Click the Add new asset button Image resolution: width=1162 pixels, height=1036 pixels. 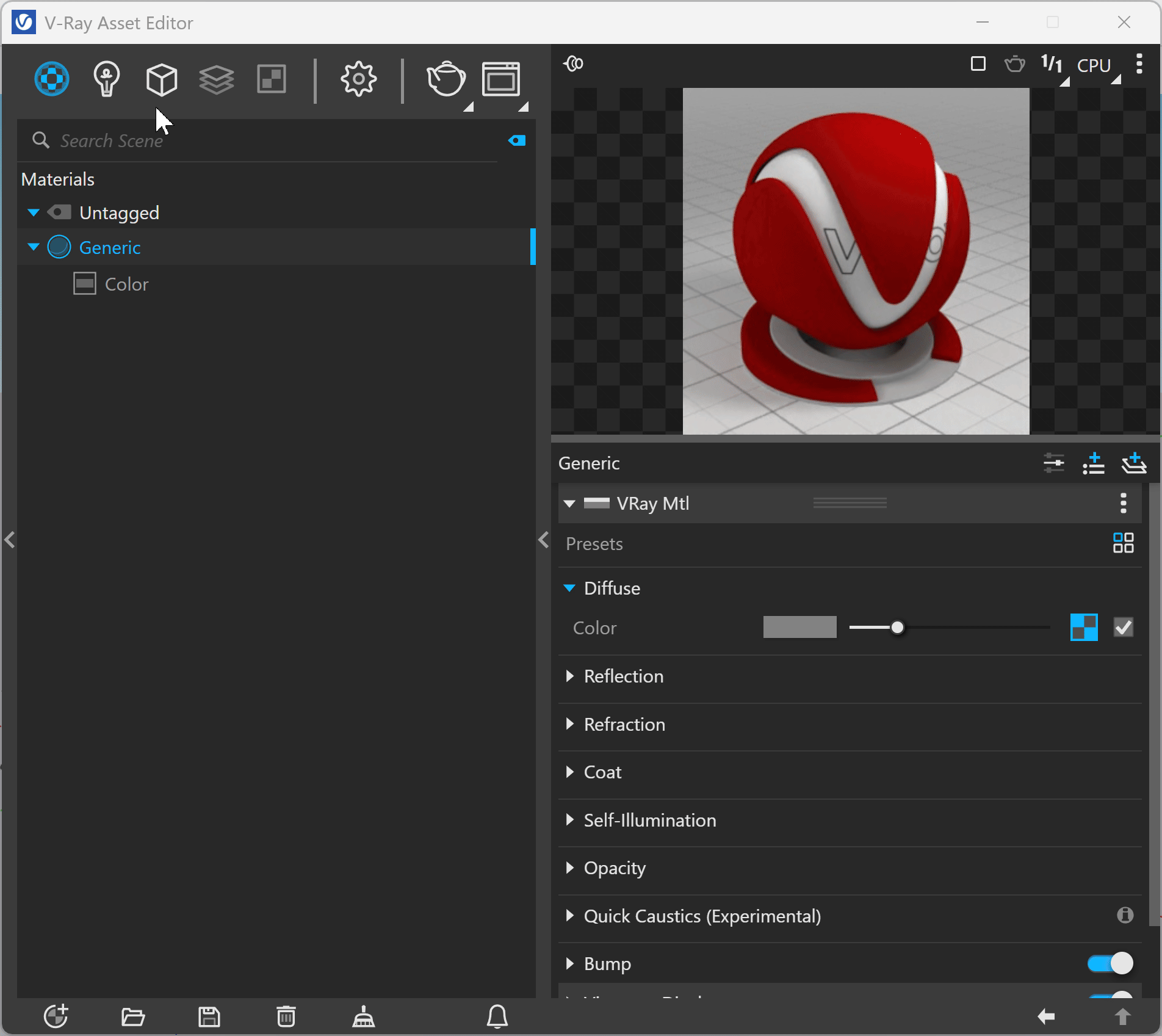click(56, 1017)
